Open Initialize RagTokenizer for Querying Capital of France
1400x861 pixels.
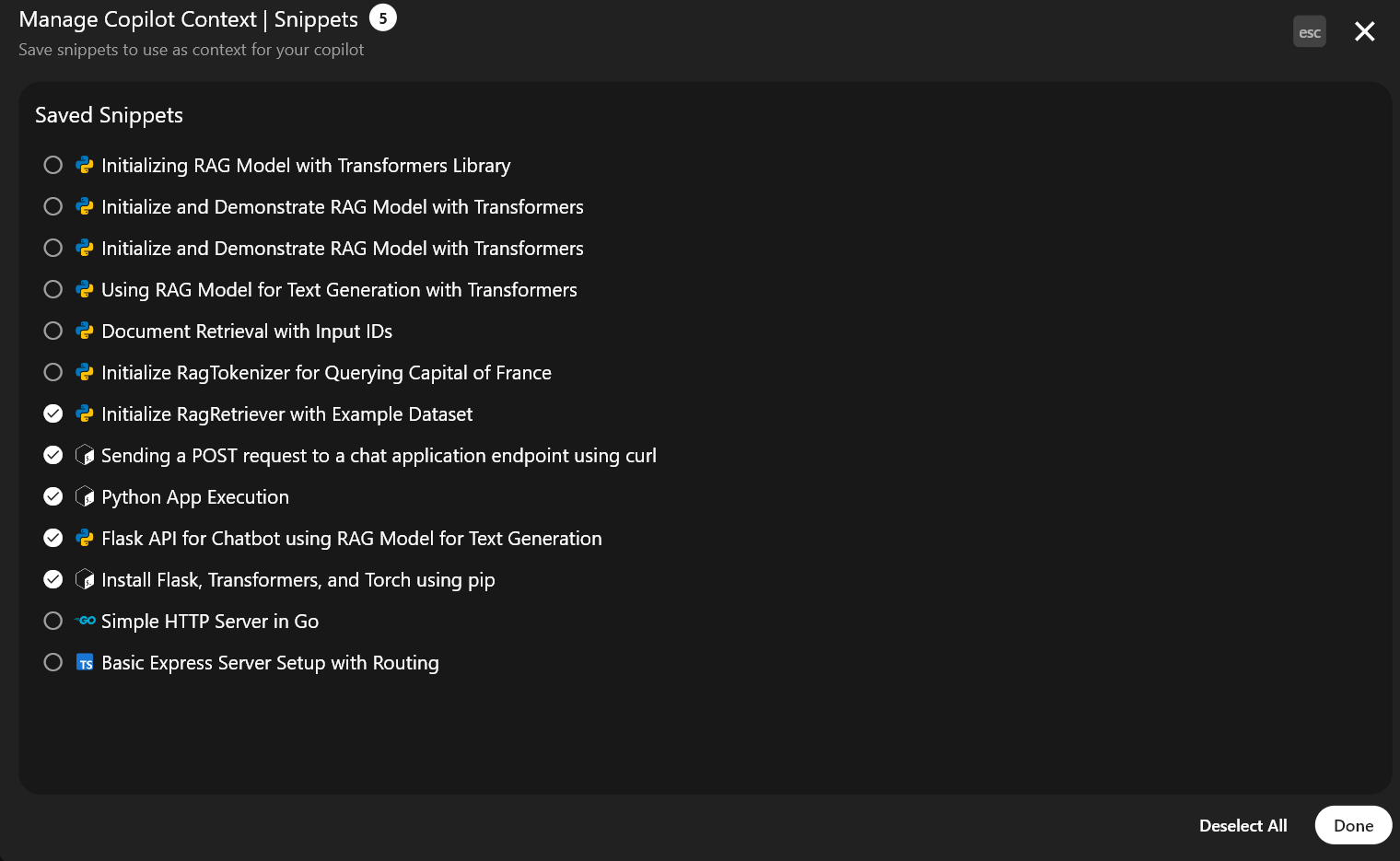coord(326,372)
